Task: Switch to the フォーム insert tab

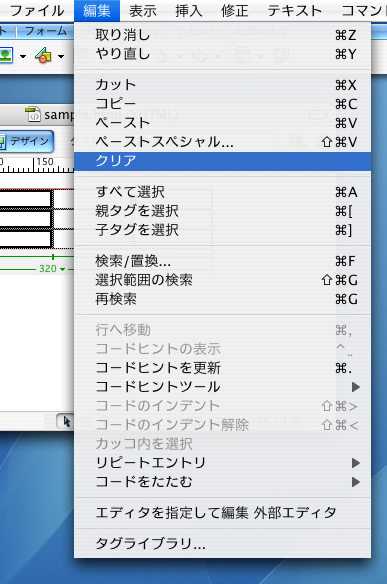Action: click(45, 31)
